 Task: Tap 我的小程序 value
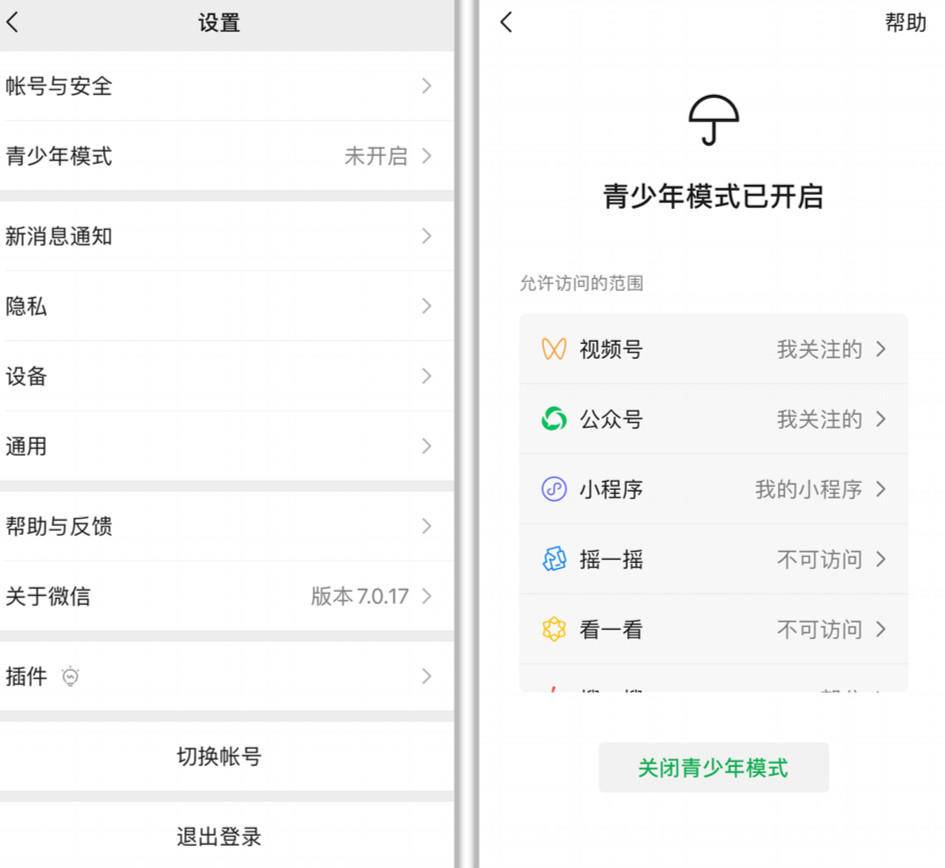click(x=809, y=489)
